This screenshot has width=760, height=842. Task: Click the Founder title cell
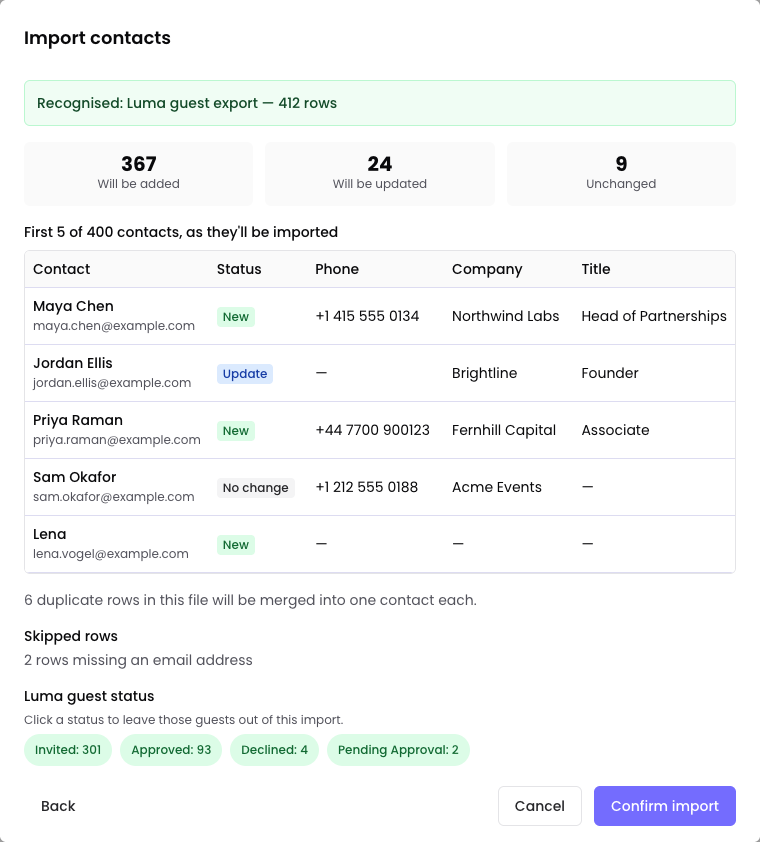610,373
